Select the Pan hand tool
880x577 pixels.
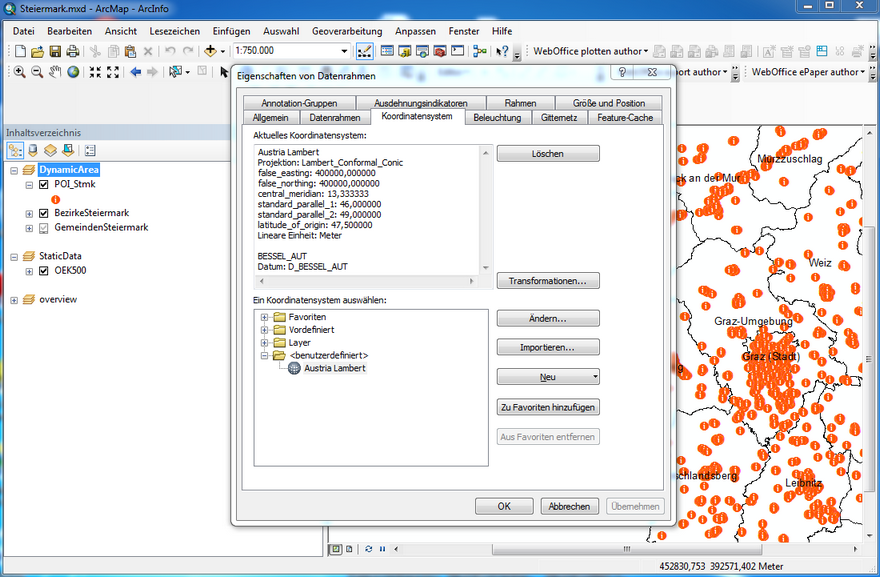55,72
